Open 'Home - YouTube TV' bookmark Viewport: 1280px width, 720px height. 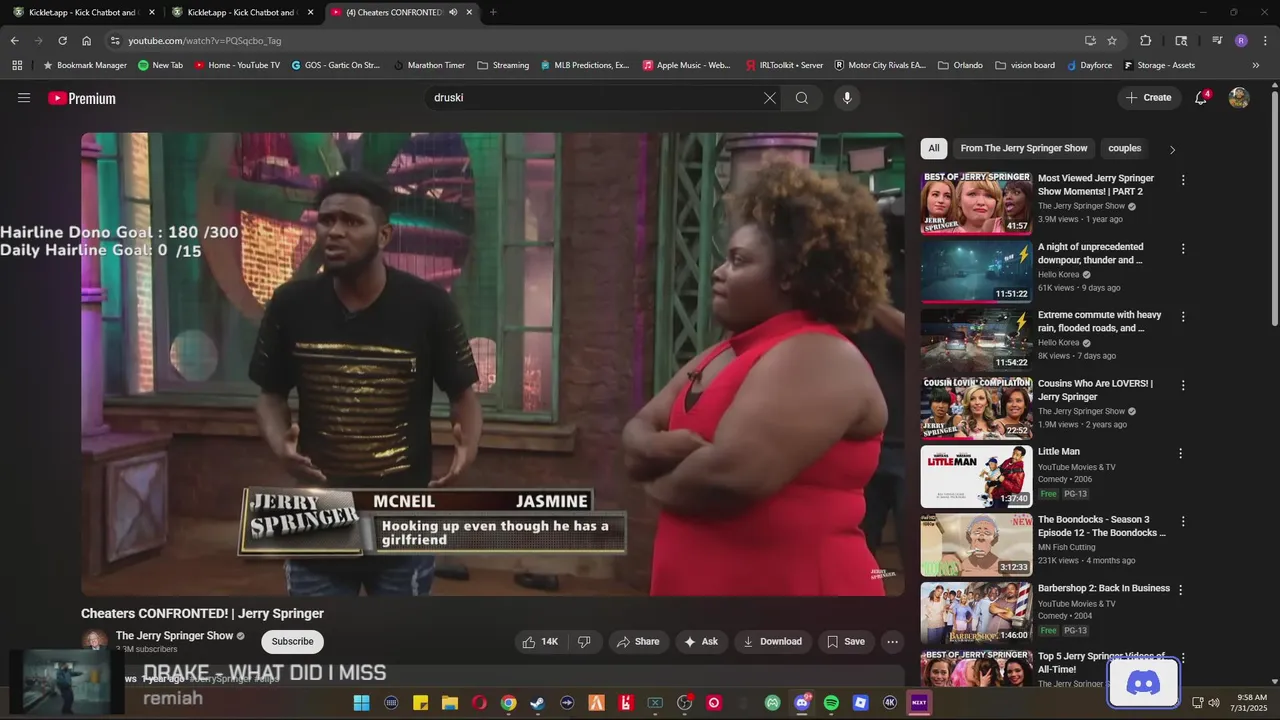point(237,65)
